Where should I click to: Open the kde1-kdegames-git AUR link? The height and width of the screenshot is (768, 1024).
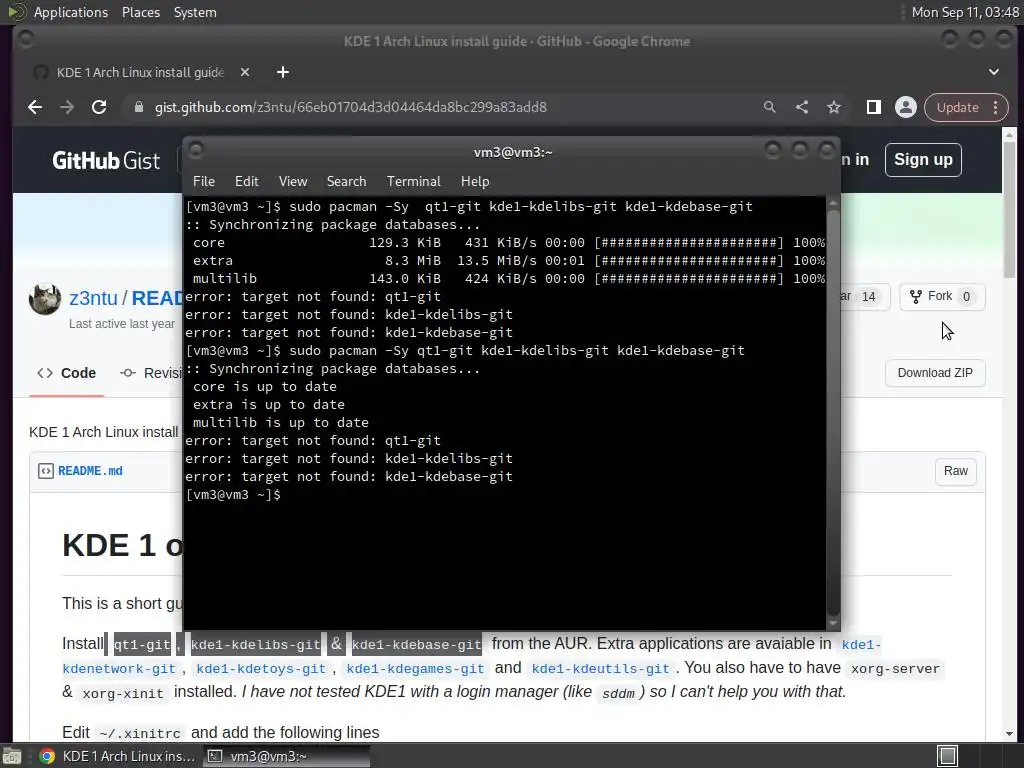[415, 669]
